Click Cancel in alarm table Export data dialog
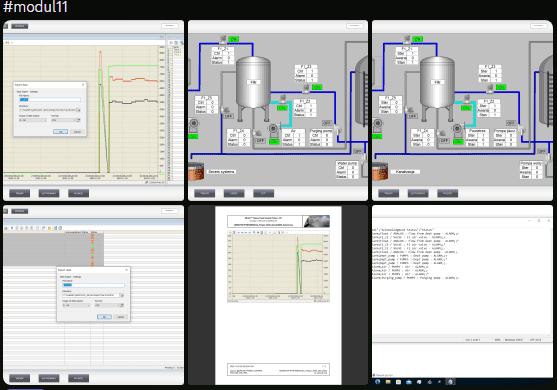 [121, 317]
